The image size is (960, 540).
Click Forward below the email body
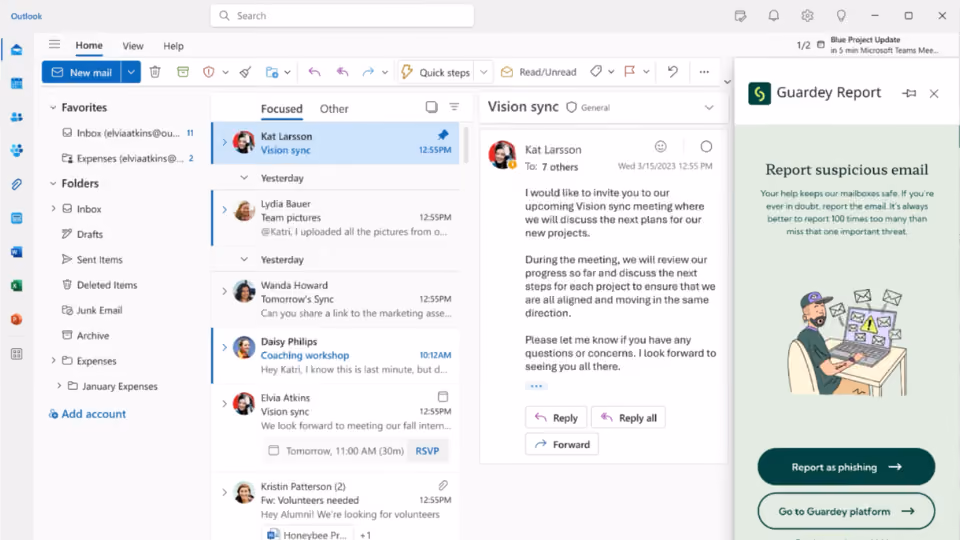pyautogui.click(x=561, y=444)
